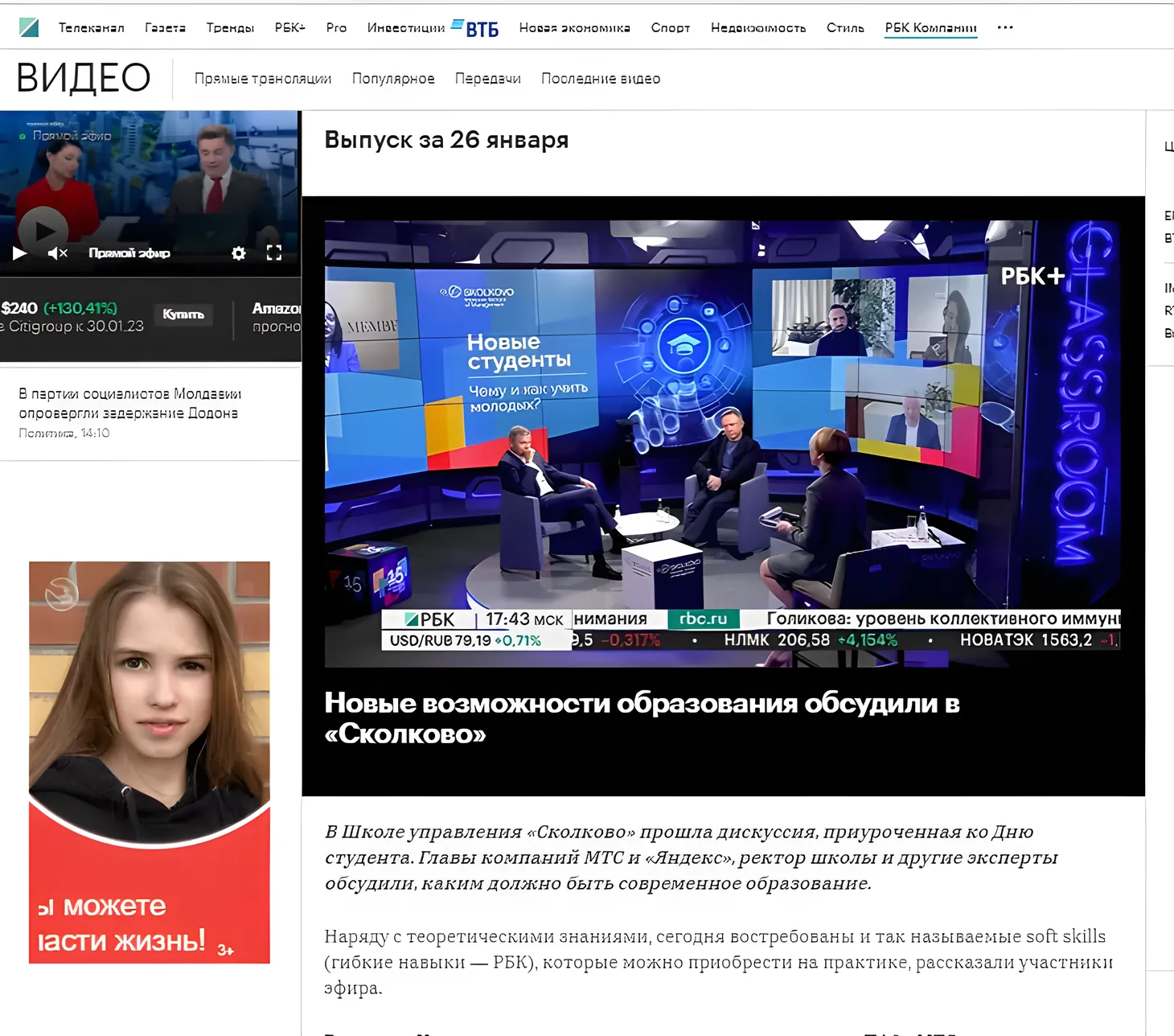The image size is (1174, 1036).
Task: Unmute the live broadcast mini player
Action: tap(57, 253)
